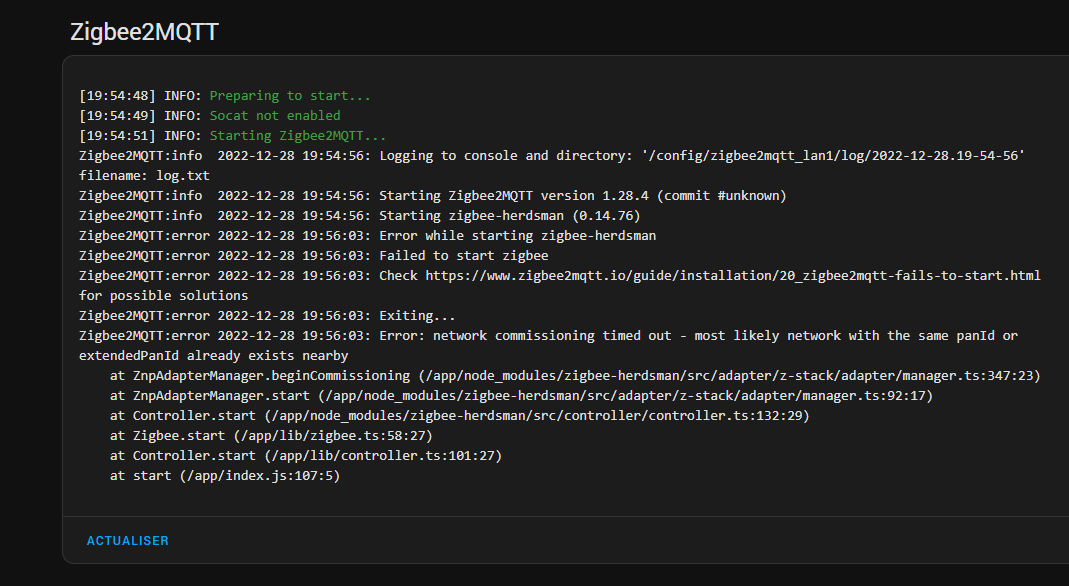The image size is (1069, 586).
Task: Select the green "Preparing to start..." message
Action: [290, 96]
